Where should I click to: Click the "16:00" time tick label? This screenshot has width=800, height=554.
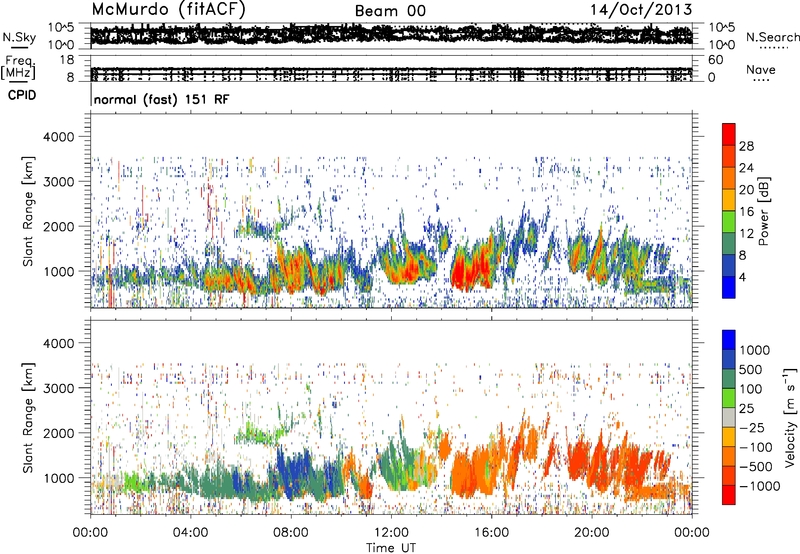(x=491, y=533)
